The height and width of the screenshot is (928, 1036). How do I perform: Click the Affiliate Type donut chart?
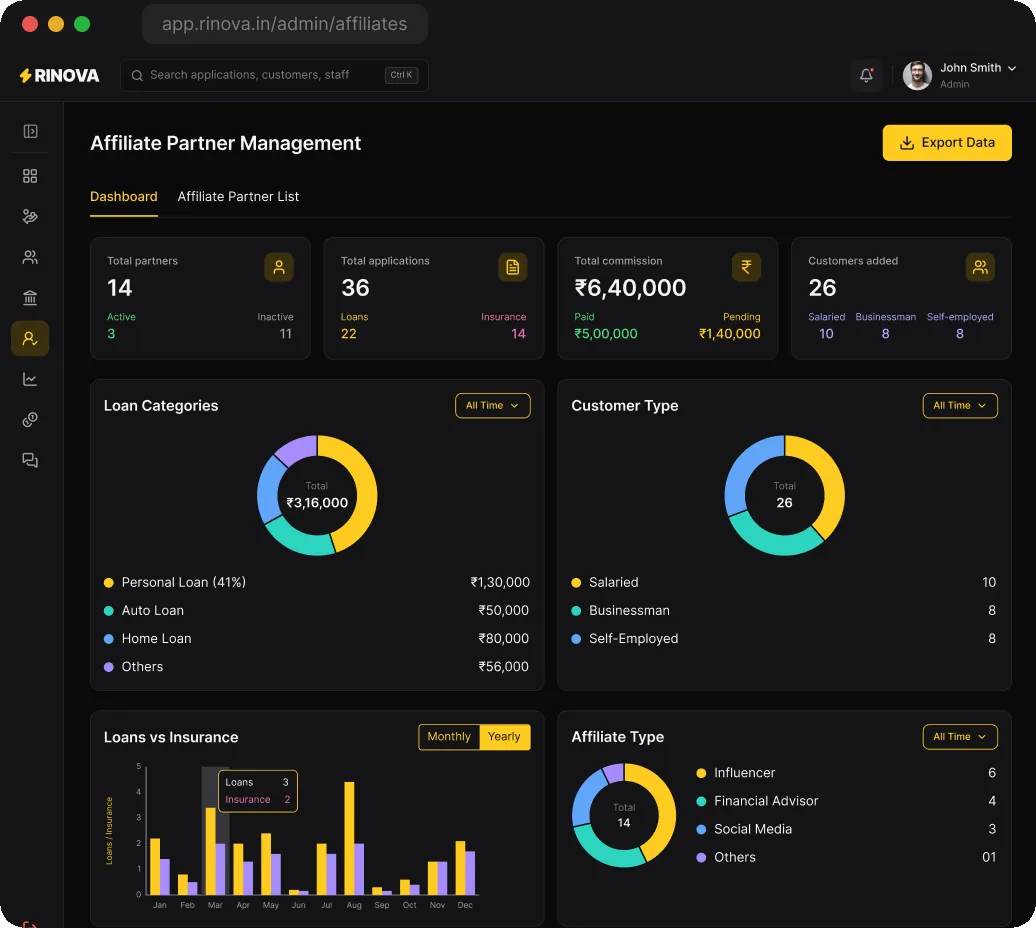tap(624, 816)
